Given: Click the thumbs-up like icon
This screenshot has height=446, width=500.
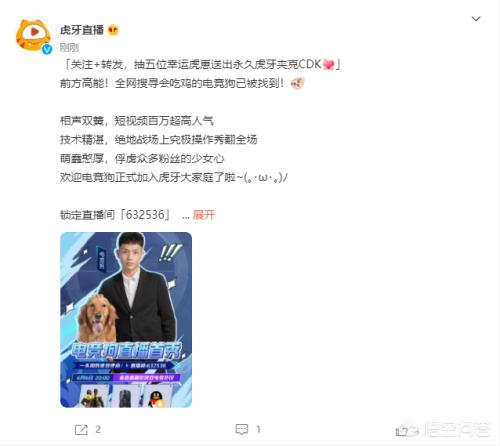Looking at the screenshot, I should (x=403, y=431).
